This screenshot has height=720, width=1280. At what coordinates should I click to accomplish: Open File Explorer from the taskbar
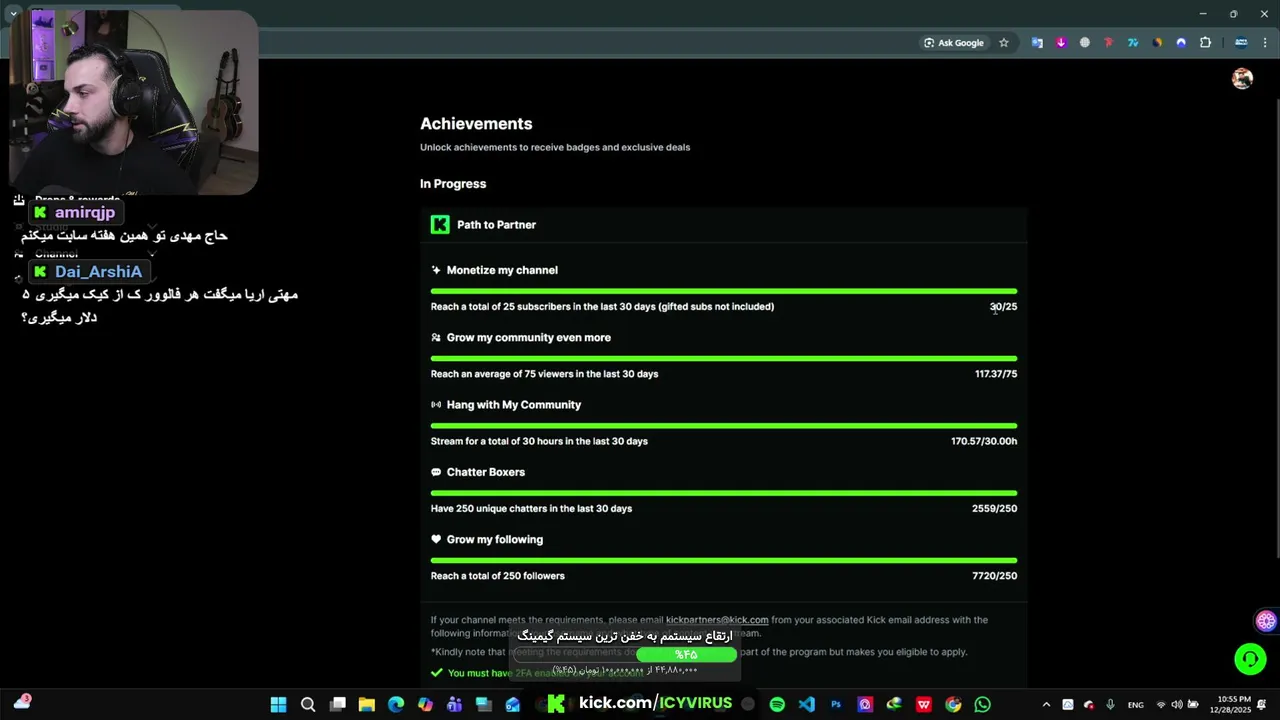point(367,704)
